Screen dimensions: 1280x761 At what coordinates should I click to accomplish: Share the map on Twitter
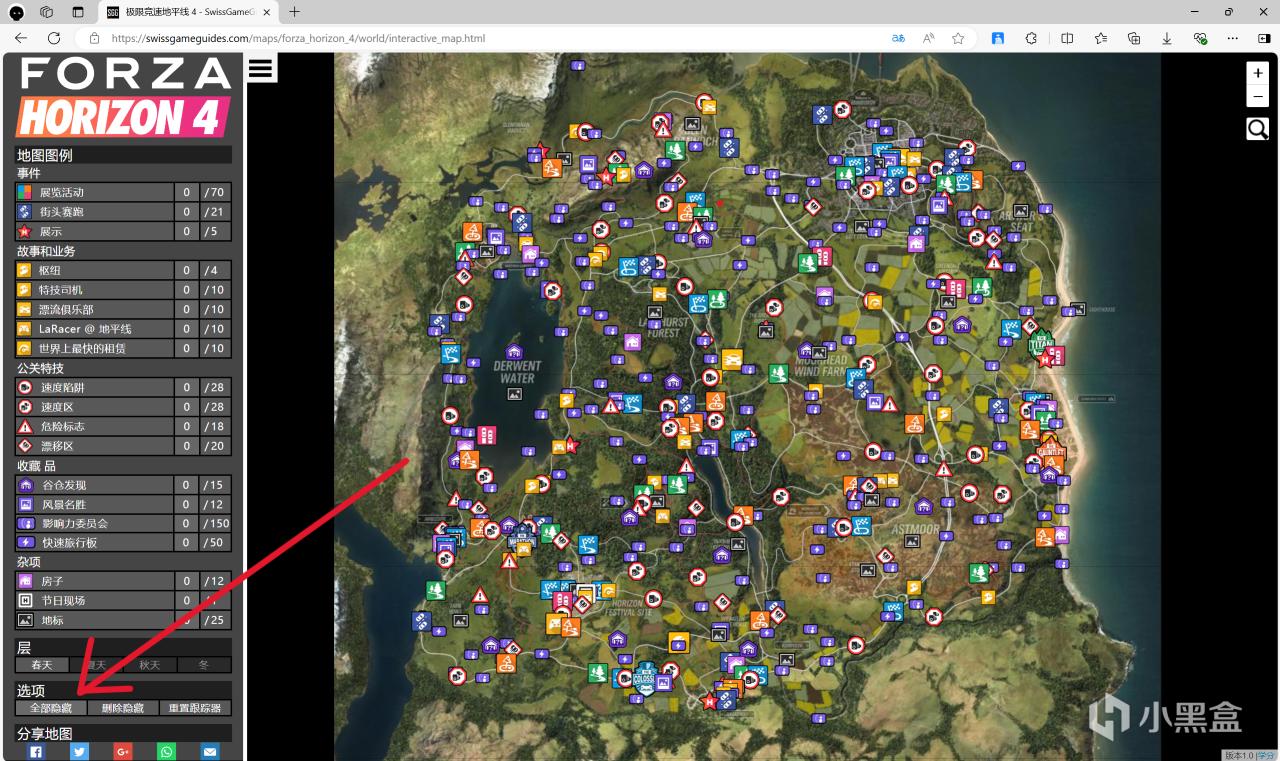[79, 752]
